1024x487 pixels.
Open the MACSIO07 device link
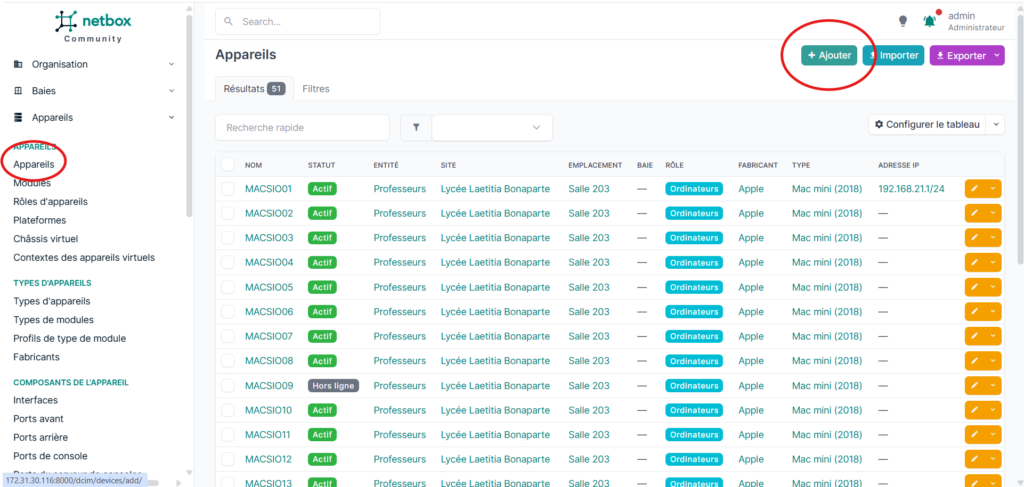pos(268,336)
